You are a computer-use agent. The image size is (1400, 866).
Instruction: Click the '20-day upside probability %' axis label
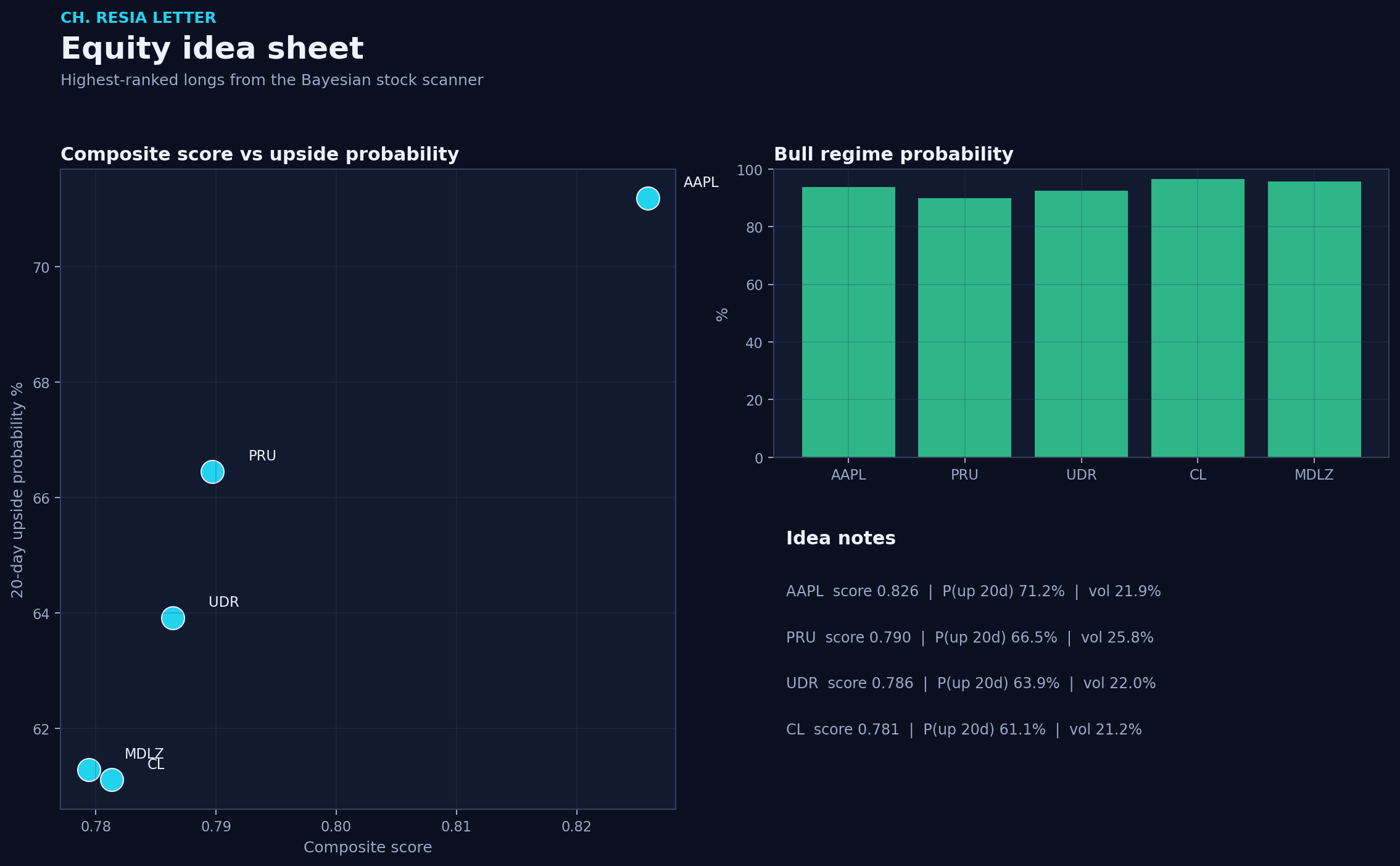pyautogui.click(x=17, y=489)
